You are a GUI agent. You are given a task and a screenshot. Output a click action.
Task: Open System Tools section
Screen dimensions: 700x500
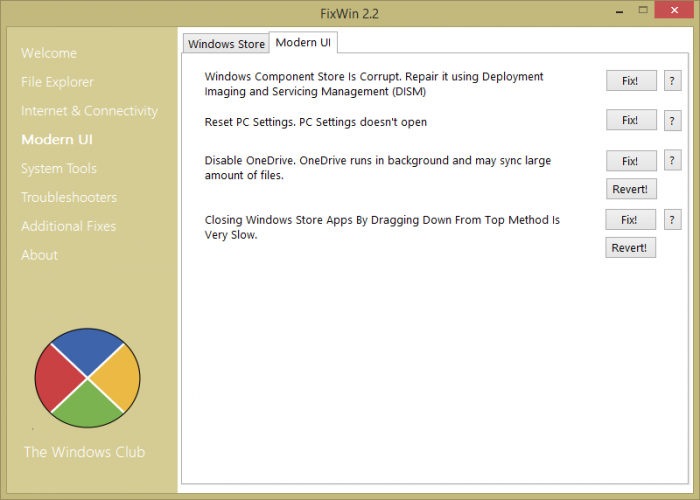coord(58,169)
